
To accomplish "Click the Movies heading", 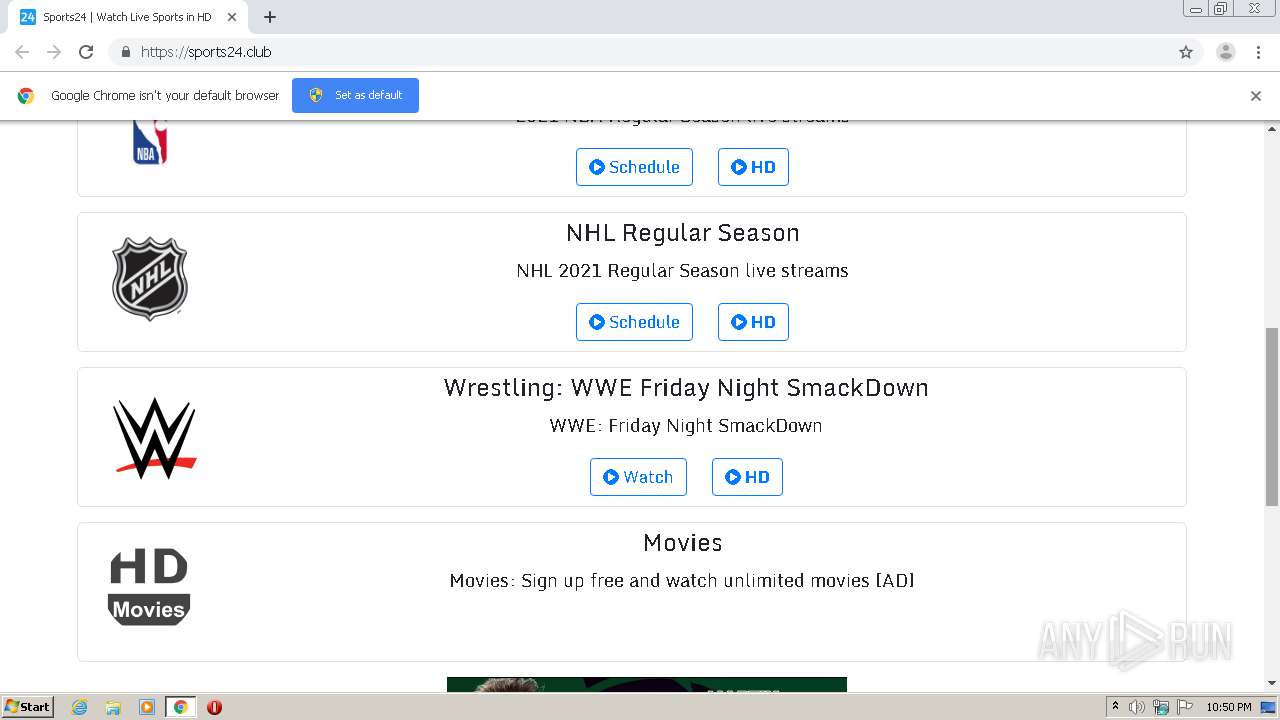I will tap(682, 543).
